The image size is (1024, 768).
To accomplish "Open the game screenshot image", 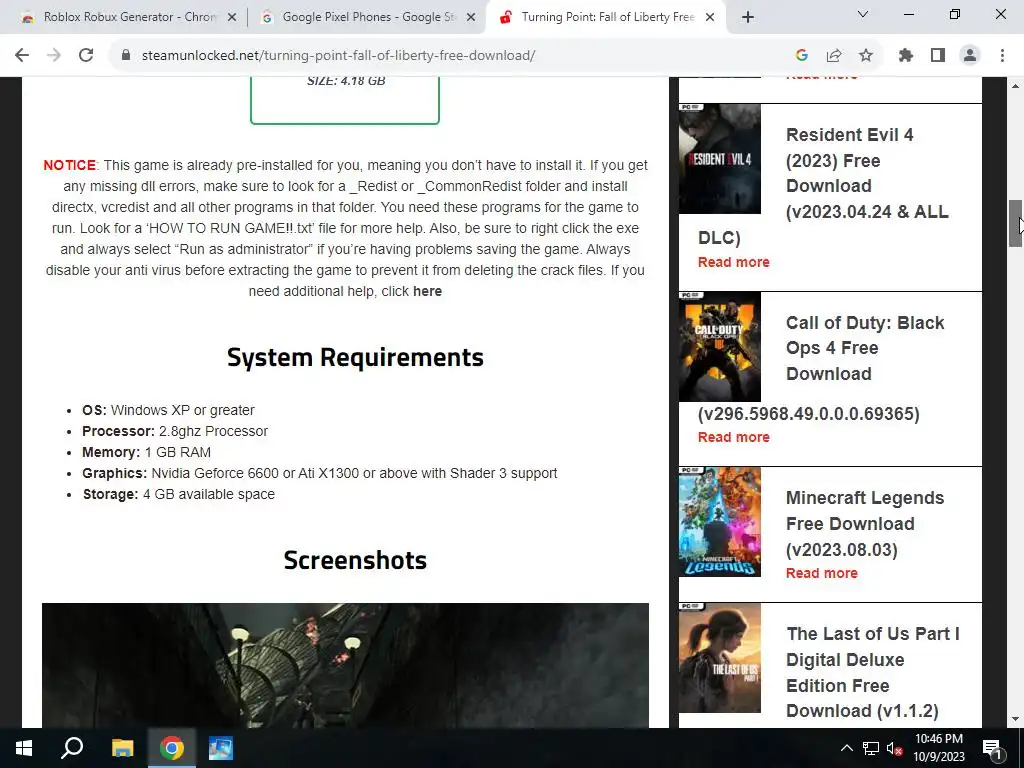I will (345, 665).
